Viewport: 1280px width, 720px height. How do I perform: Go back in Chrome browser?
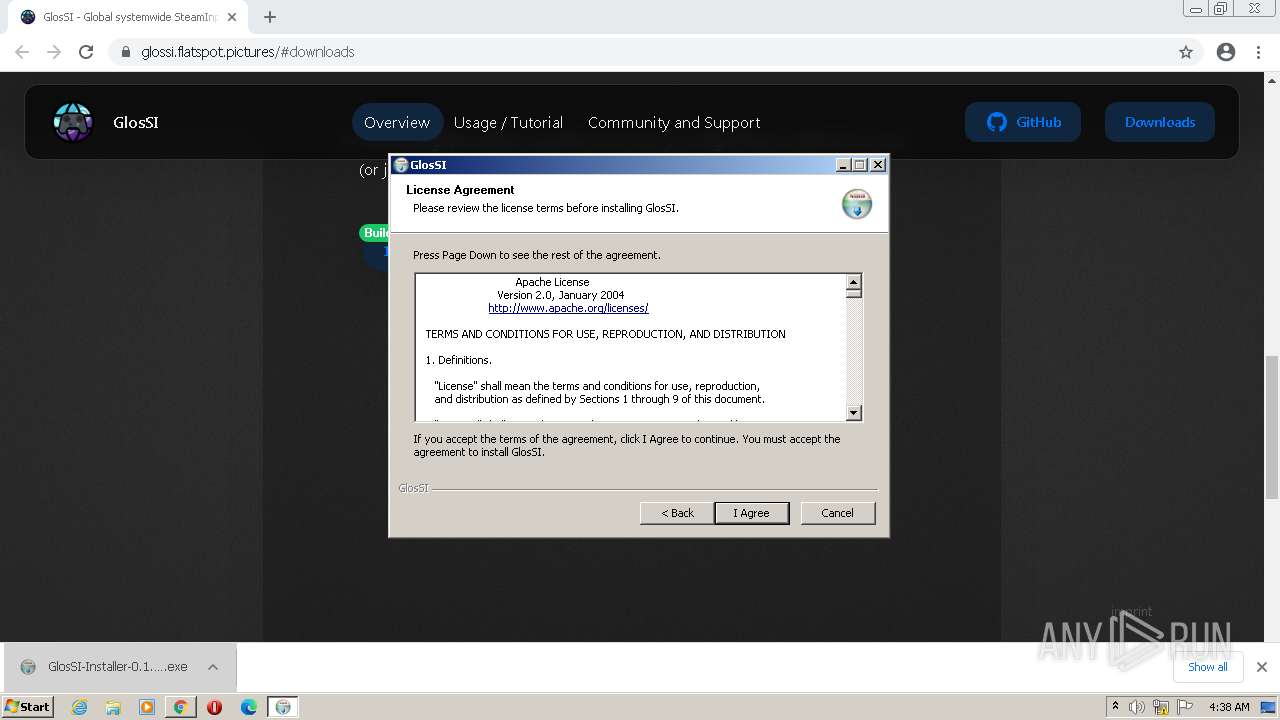pyautogui.click(x=22, y=52)
